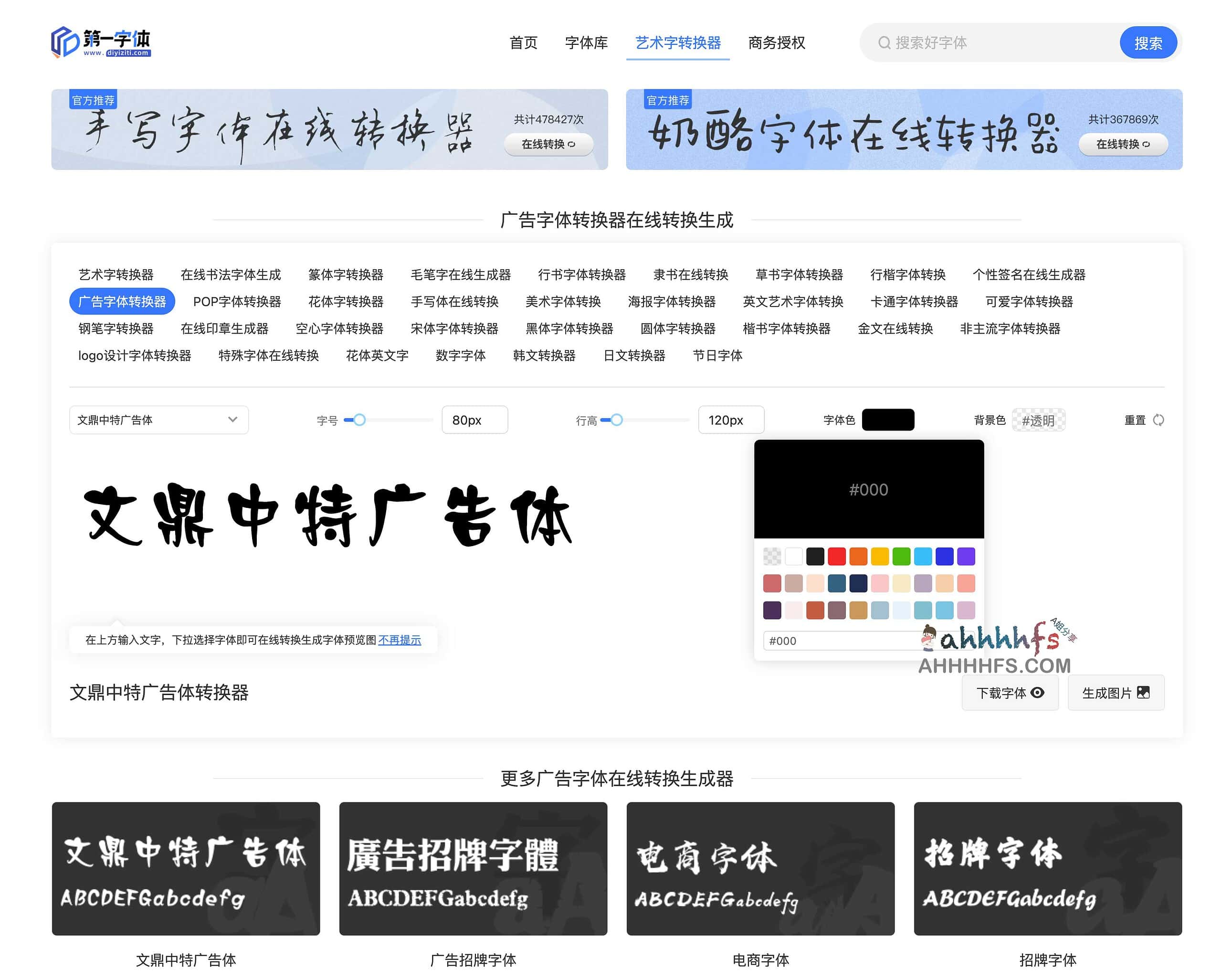Dismiss hint via 不再提示 link

coord(400,640)
